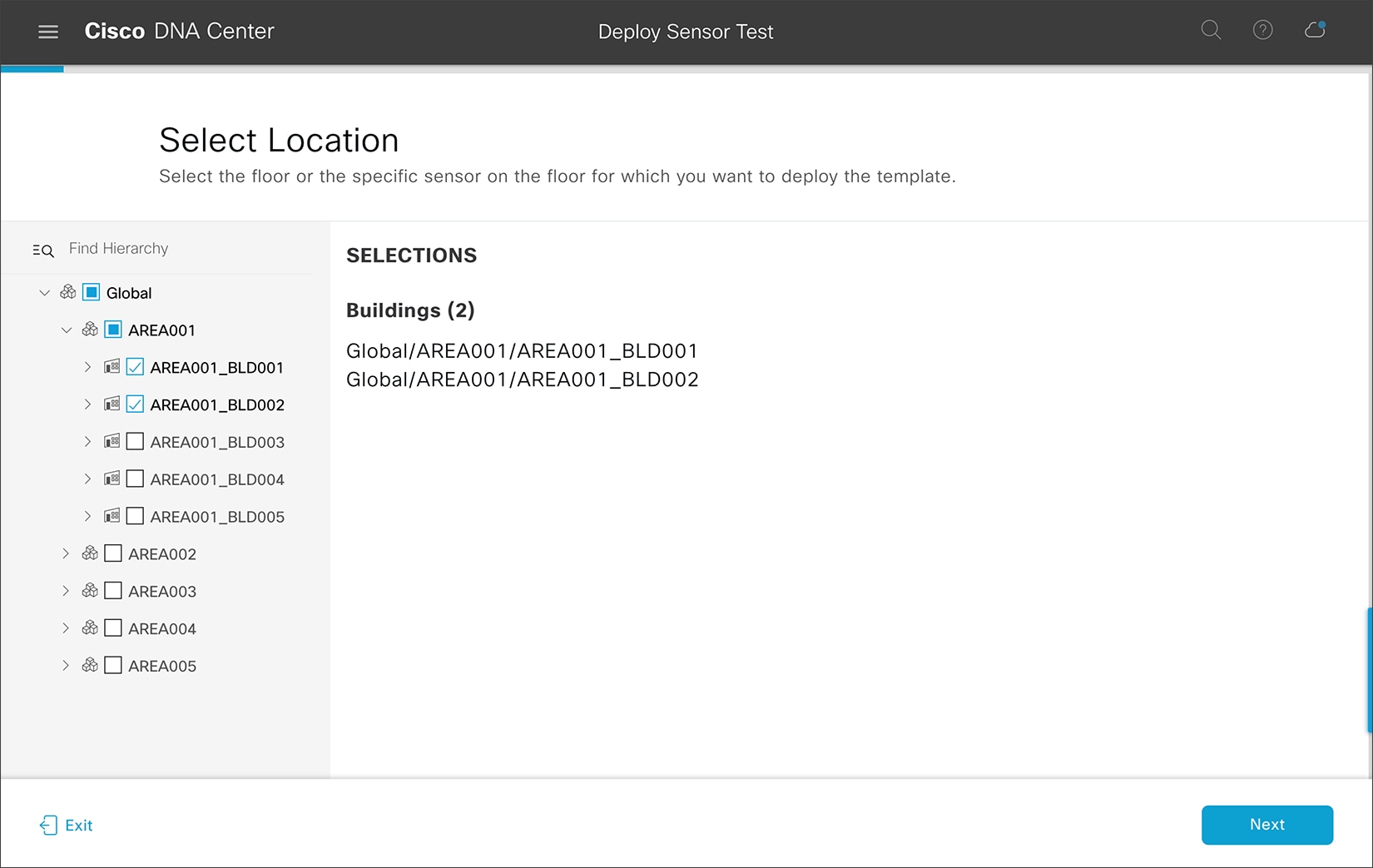Click the AREA004 area icon
Image resolution: width=1373 pixels, height=868 pixels.
90,628
